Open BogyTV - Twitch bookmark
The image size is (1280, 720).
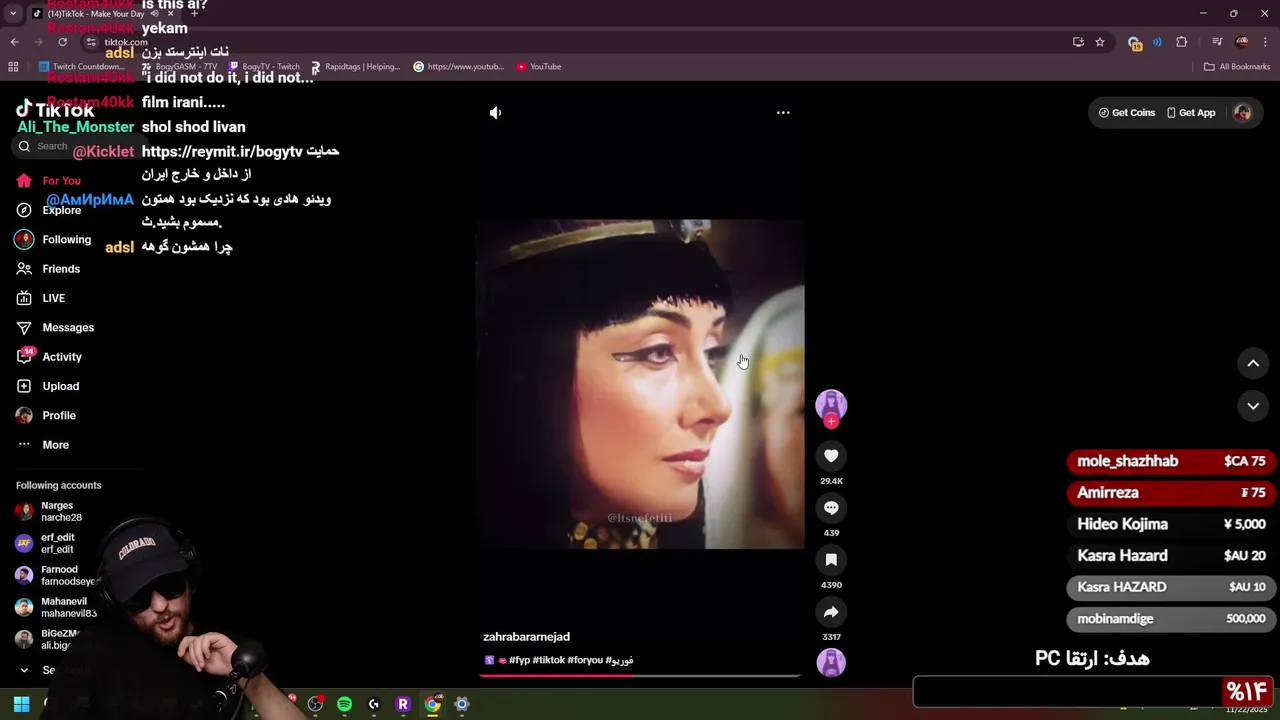click(x=264, y=67)
